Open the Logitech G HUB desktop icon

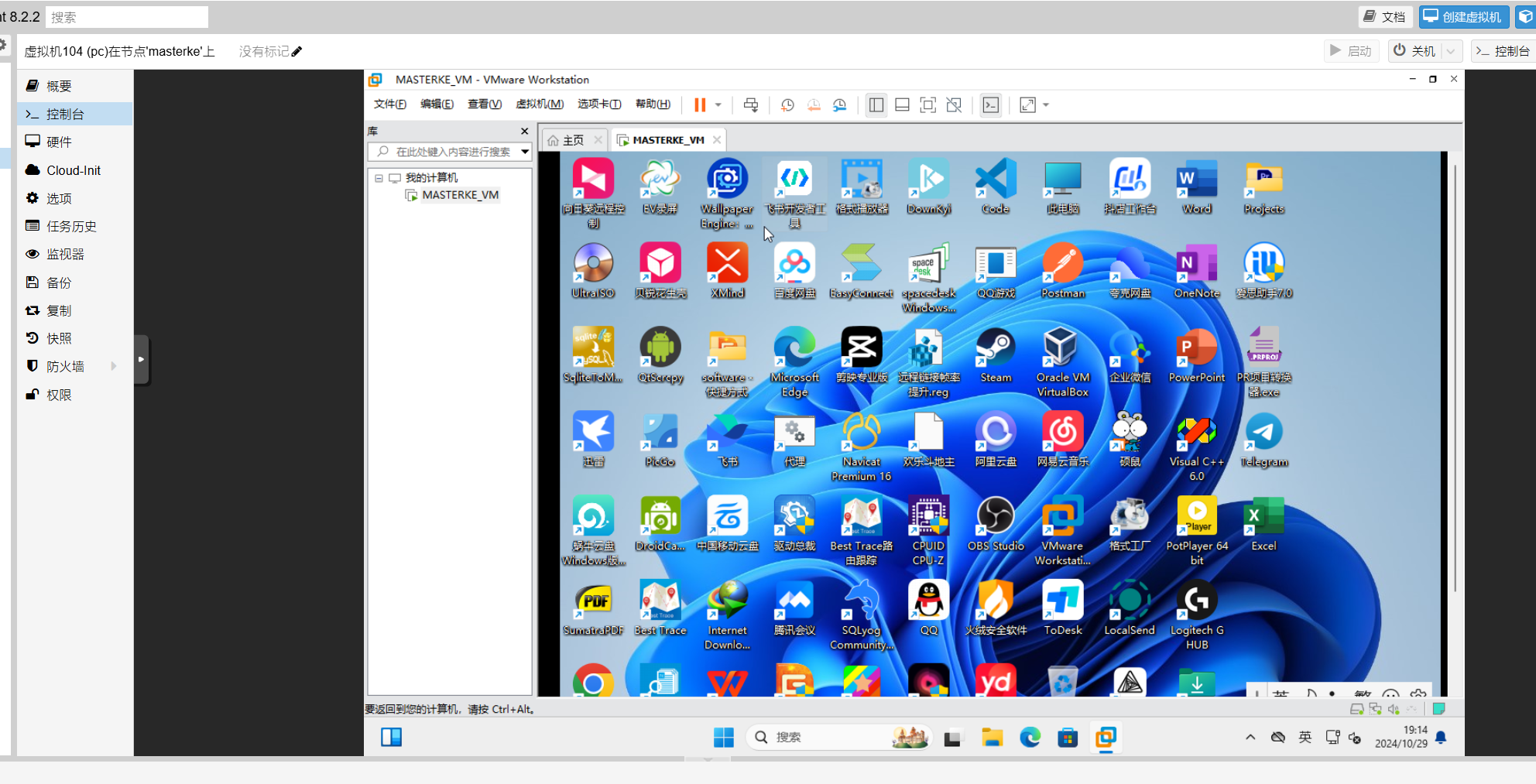click(x=1196, y=615)
